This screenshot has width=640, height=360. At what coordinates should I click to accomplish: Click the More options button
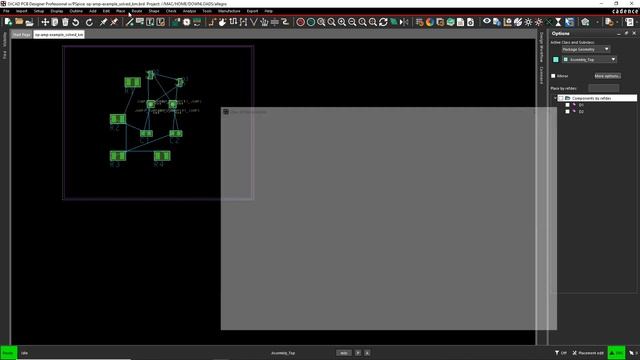pos(607,76)
